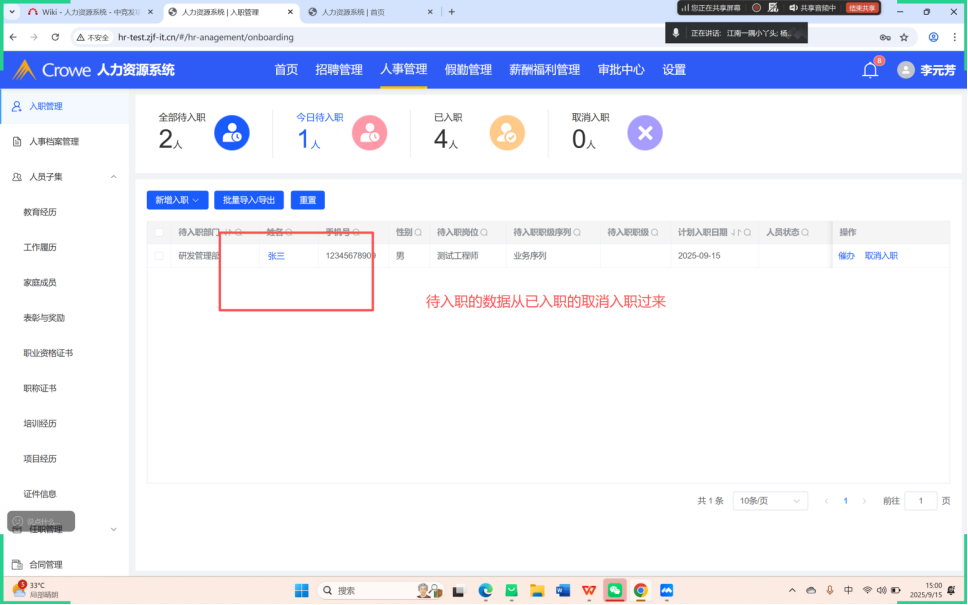Switch to the 招聘管理 top menu
The width and height of the screenshot is (968, 605).
coord(339,70)
